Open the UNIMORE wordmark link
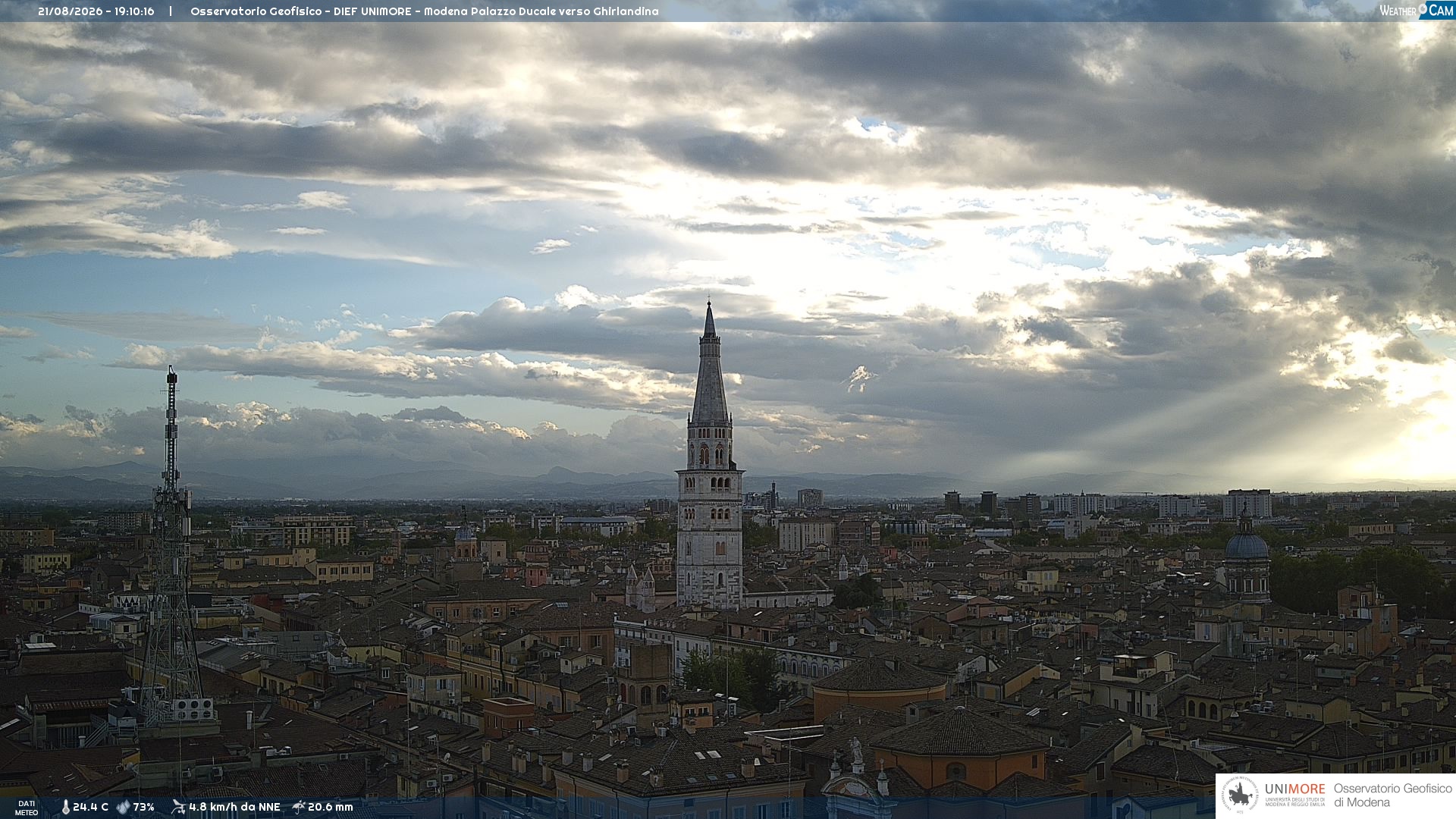 pos(1295,789)
